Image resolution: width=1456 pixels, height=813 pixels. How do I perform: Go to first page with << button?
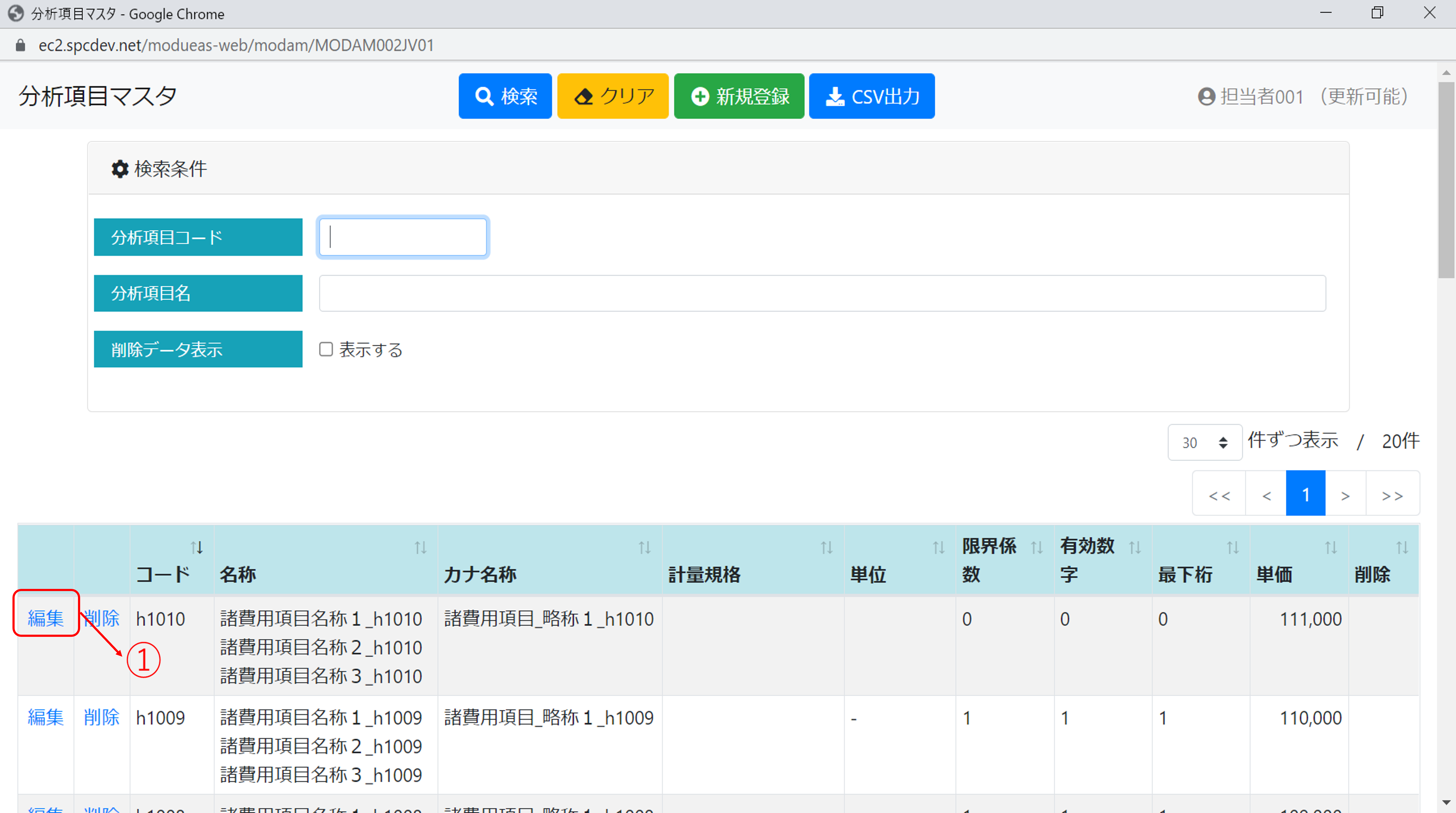click(x=1219, y=494)
